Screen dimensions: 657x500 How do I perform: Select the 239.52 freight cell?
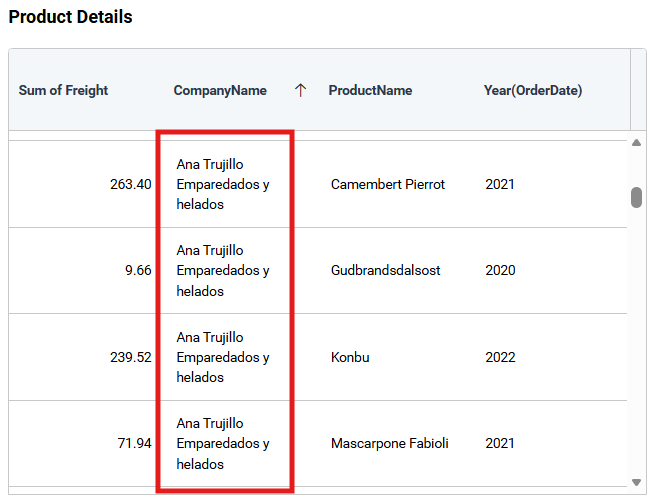pos(131,357)
